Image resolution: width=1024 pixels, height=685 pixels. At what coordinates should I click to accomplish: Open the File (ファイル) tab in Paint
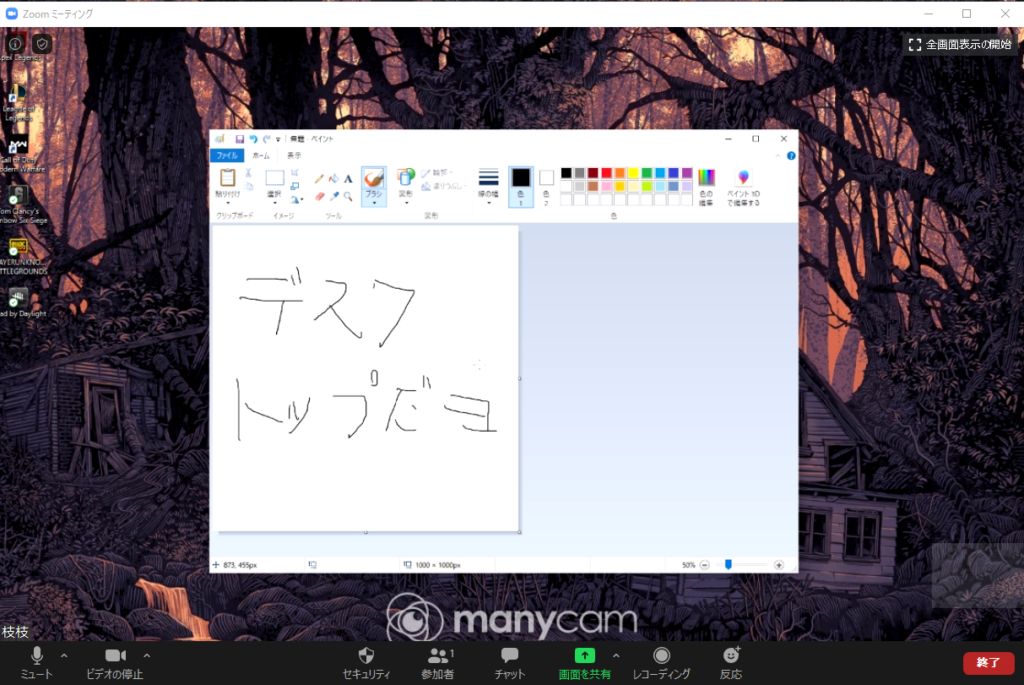227,155
